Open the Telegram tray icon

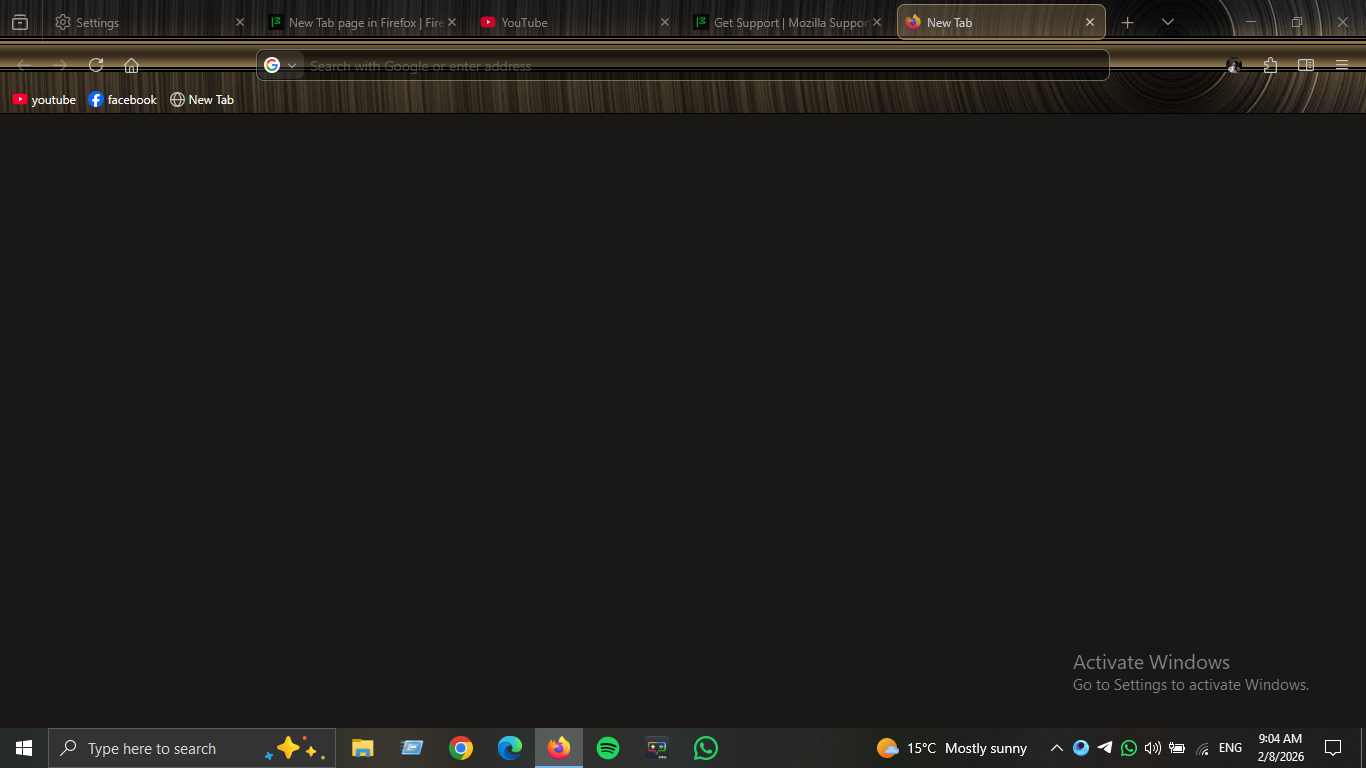(x=1105, y=748)
